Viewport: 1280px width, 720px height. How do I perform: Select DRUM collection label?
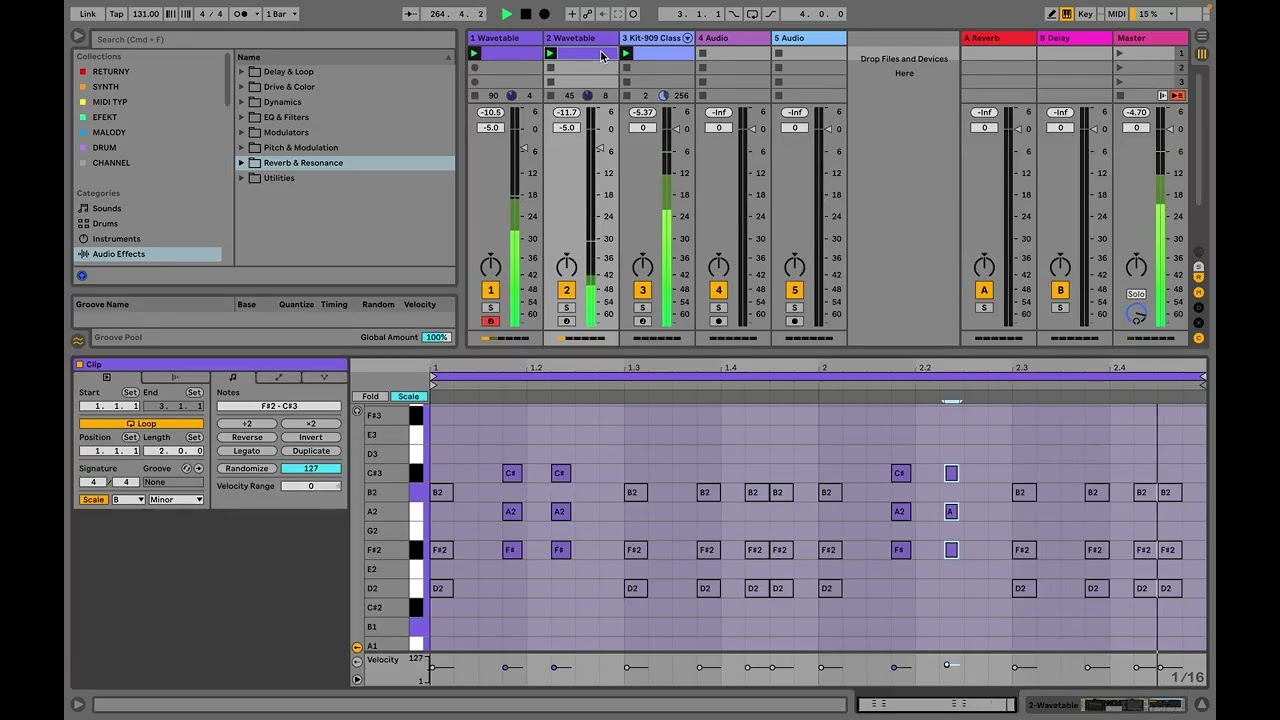tap(104, 148)
